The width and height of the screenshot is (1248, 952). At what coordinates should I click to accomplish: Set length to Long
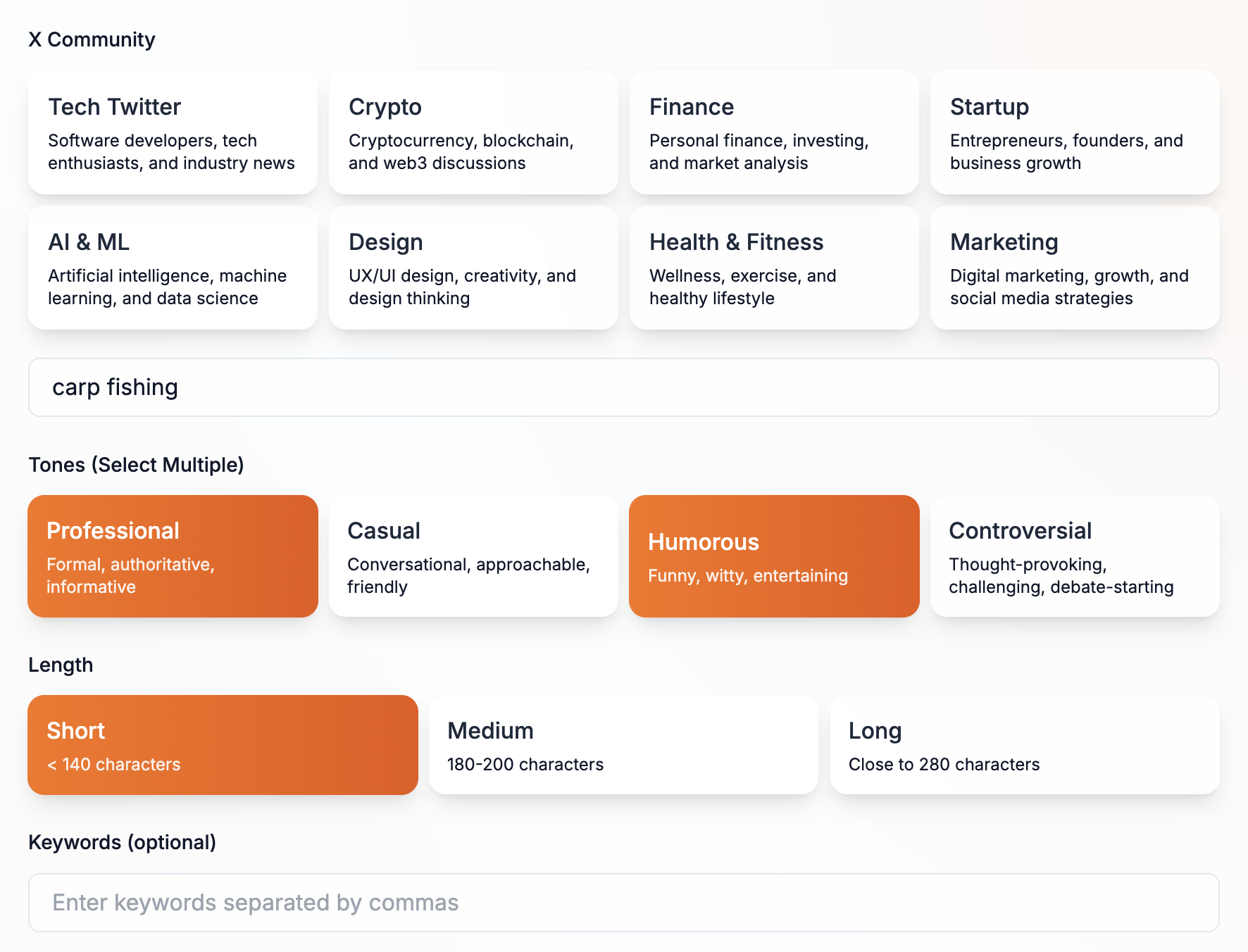tap(1025, 745)
